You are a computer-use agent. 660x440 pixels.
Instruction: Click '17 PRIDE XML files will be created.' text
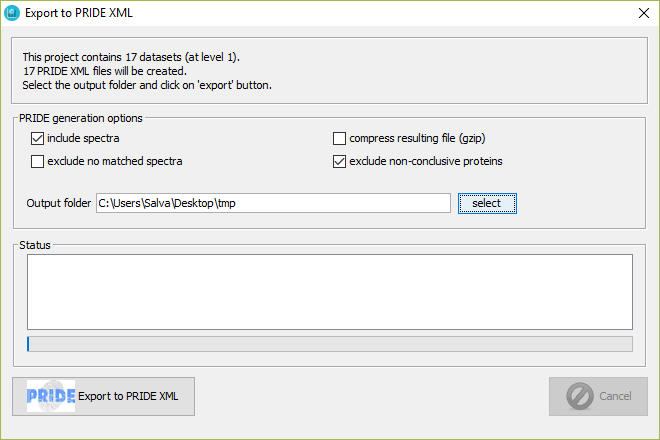pos(105,71)
